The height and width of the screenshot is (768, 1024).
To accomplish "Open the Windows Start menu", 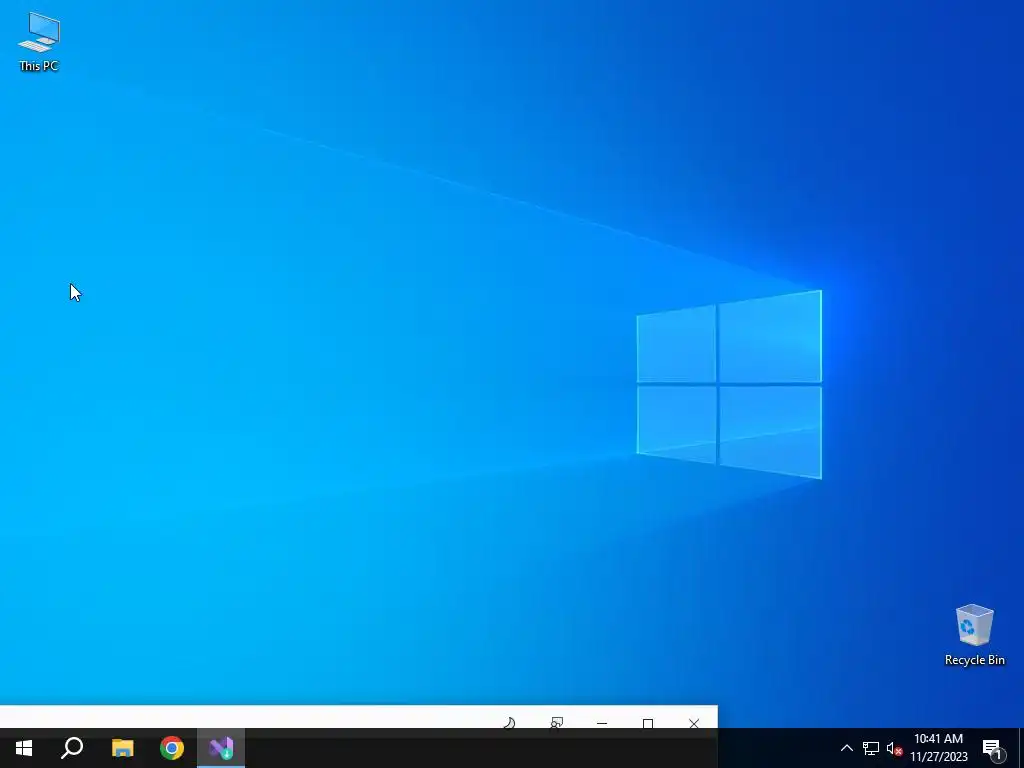I will coord(24,748).
